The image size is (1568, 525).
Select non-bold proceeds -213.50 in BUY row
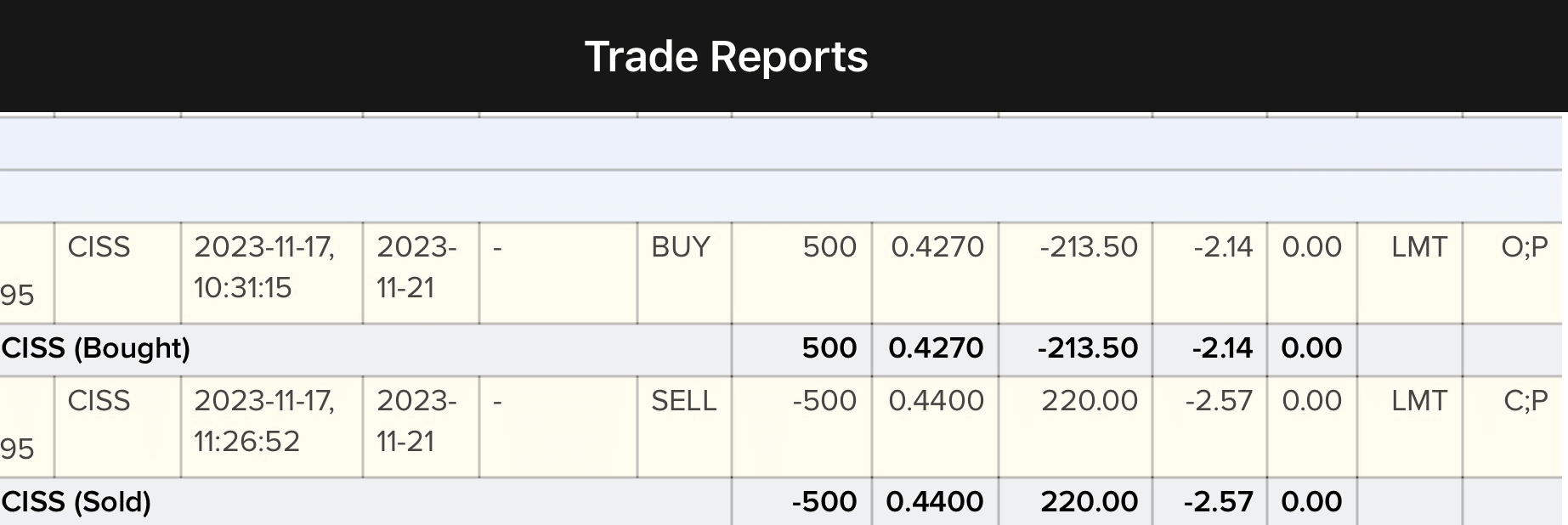point(1088,247)
